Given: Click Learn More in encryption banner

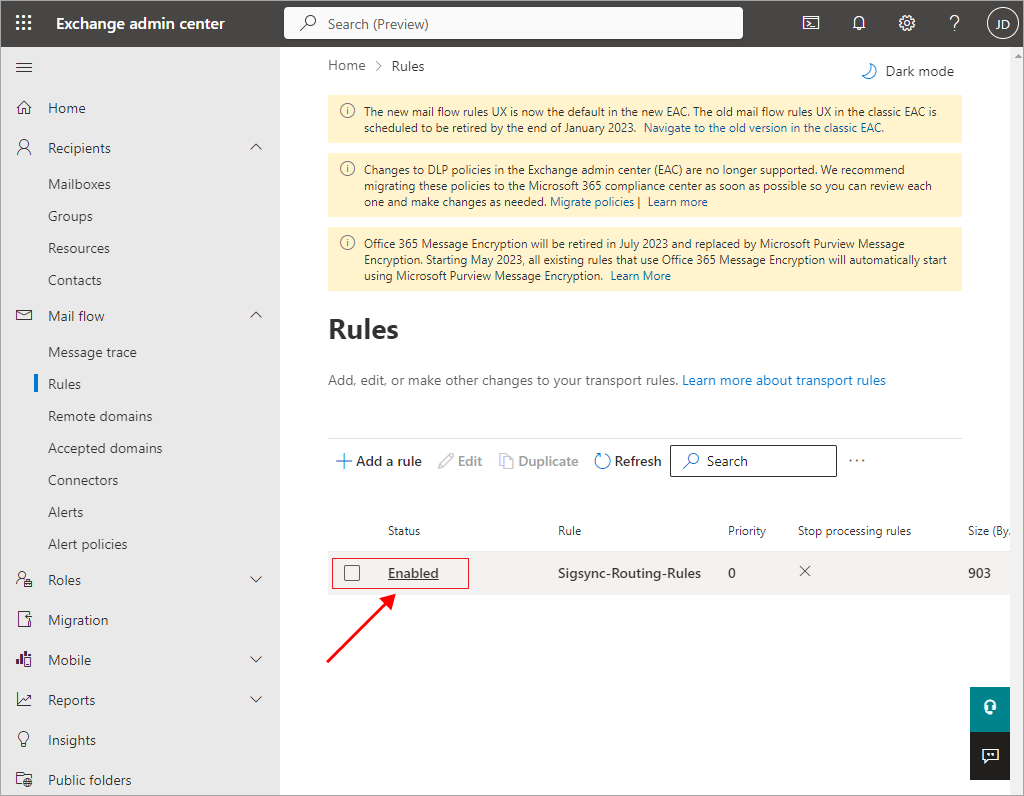Looking at the screenshot, I should pyautogui.click(x=640, y=276).
